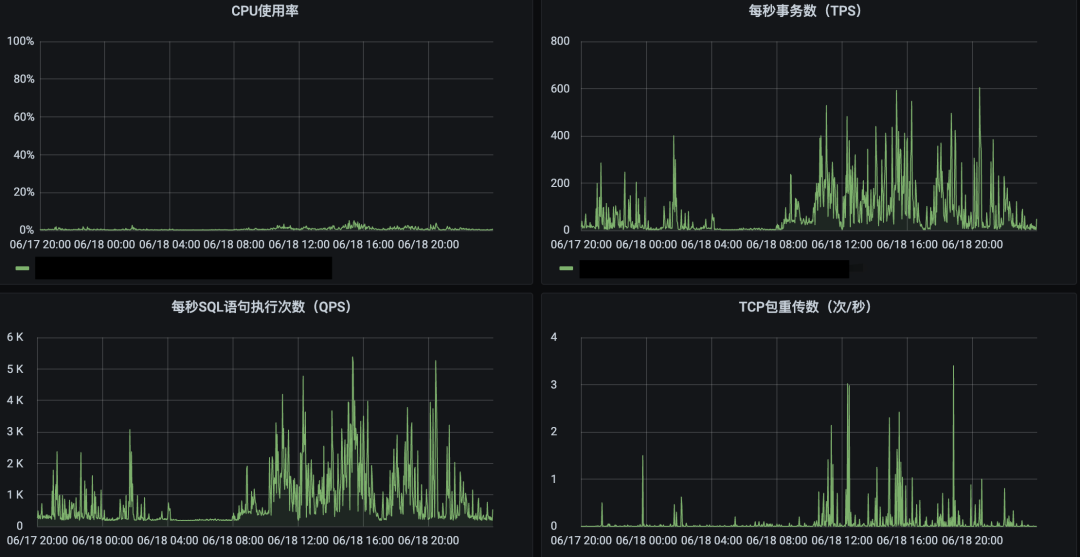1080x557 pixels.
Task: Click the 2 label on TCP retransmit chart axis
Action: pos(554,432)
